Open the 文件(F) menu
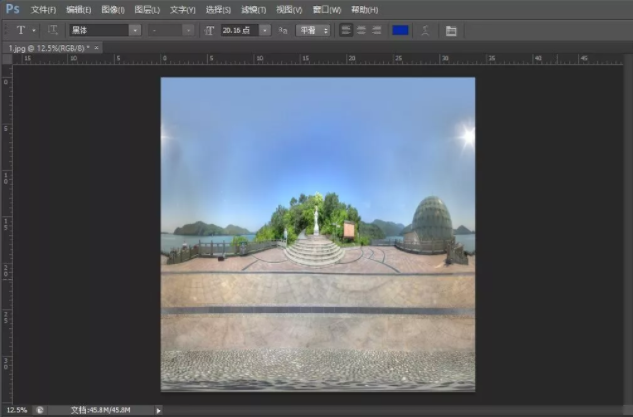 tap(43, 10)
